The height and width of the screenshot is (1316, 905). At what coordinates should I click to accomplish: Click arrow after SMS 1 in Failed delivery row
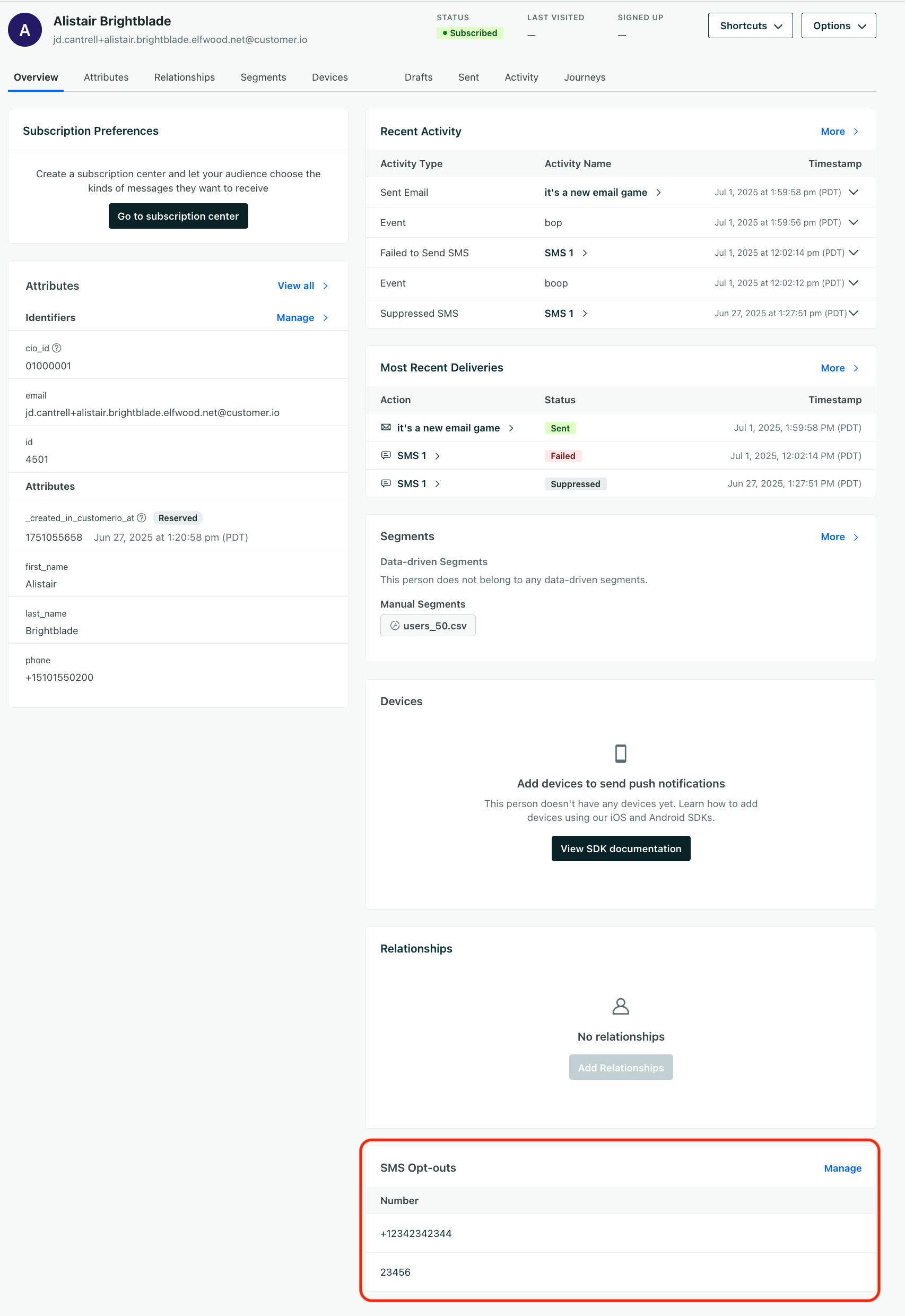437,456
